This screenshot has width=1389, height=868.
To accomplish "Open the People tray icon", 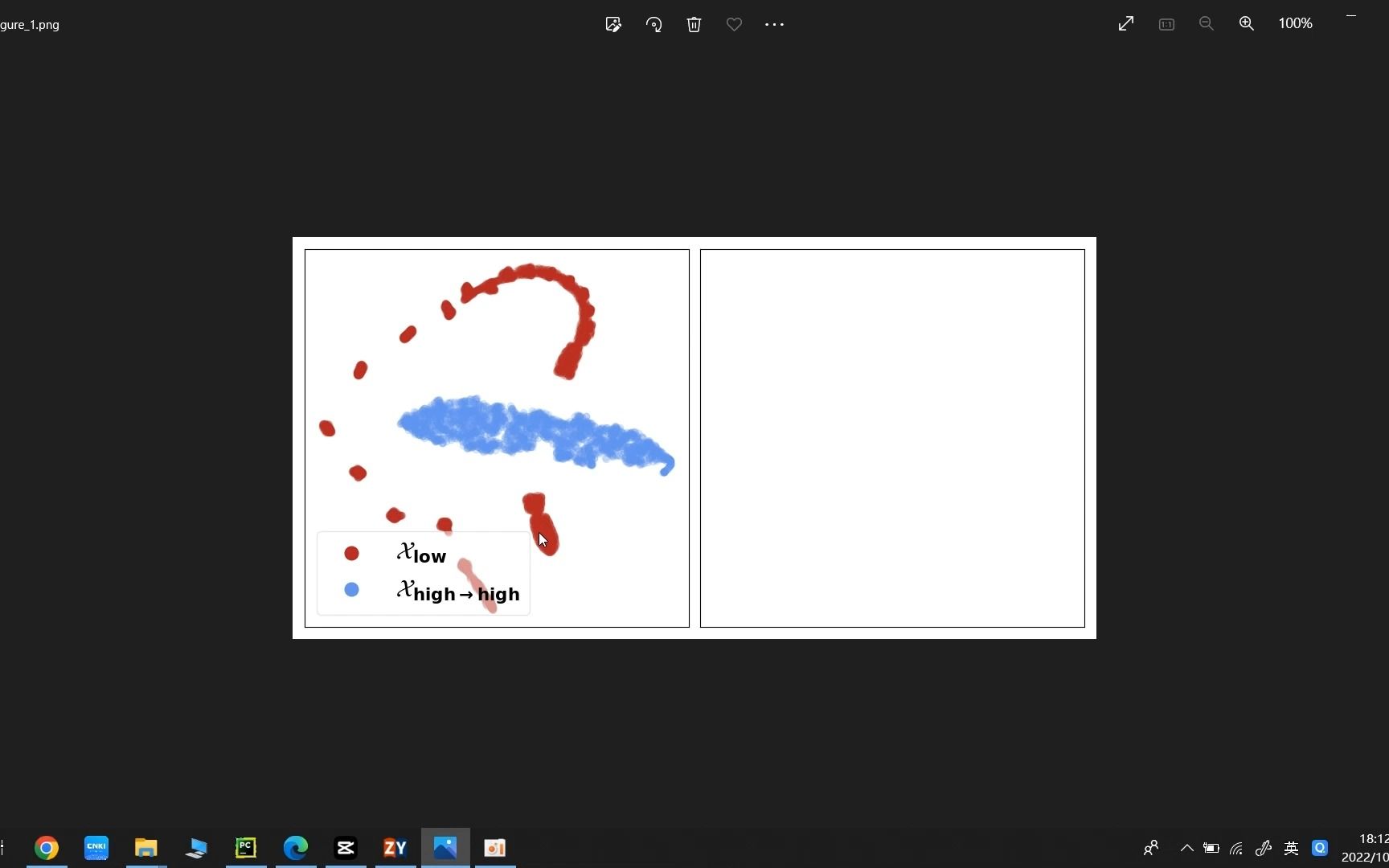I will click(x=1151, y=848).
